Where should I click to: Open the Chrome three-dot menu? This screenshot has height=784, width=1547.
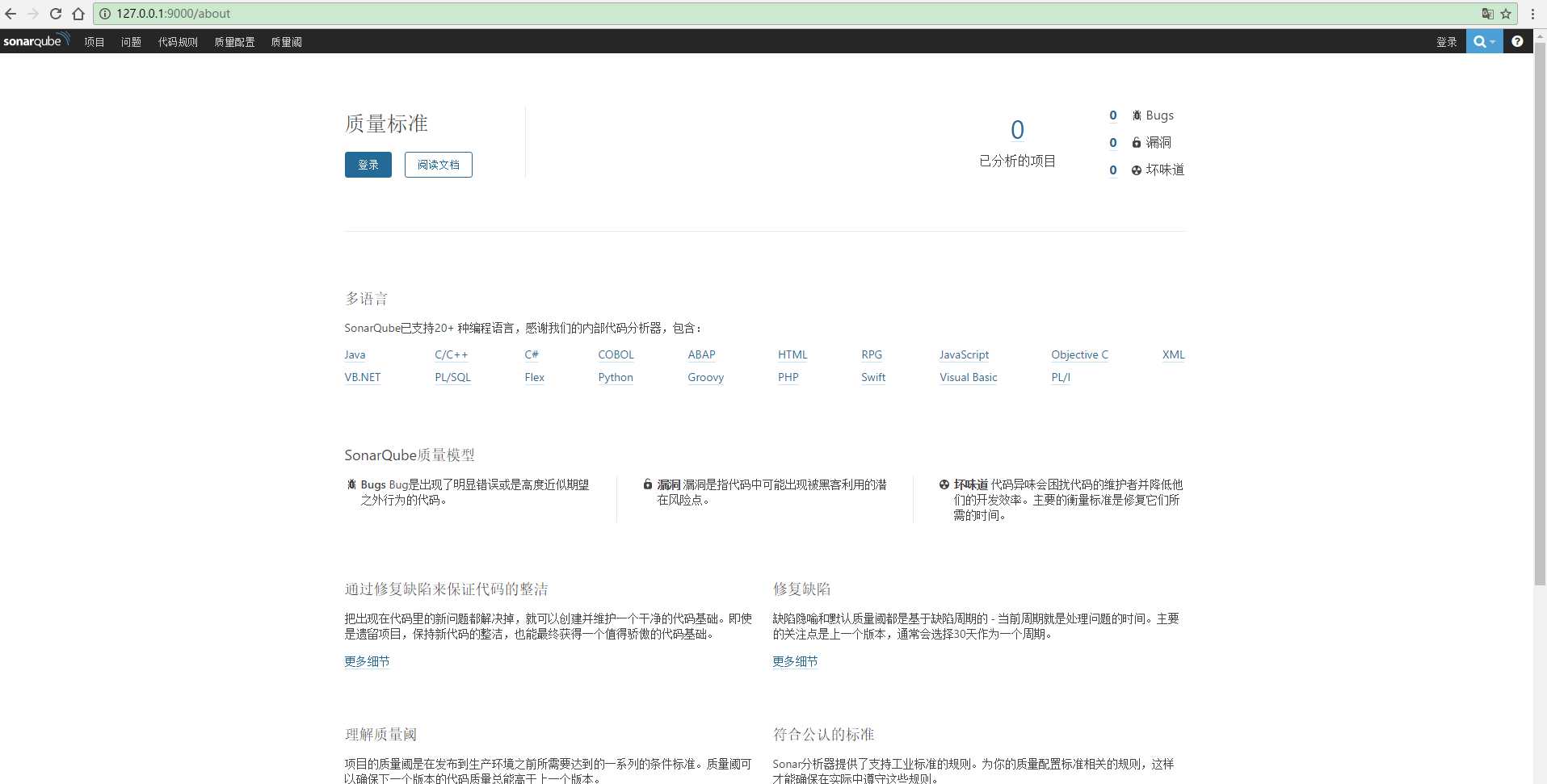pos(1532,14)
